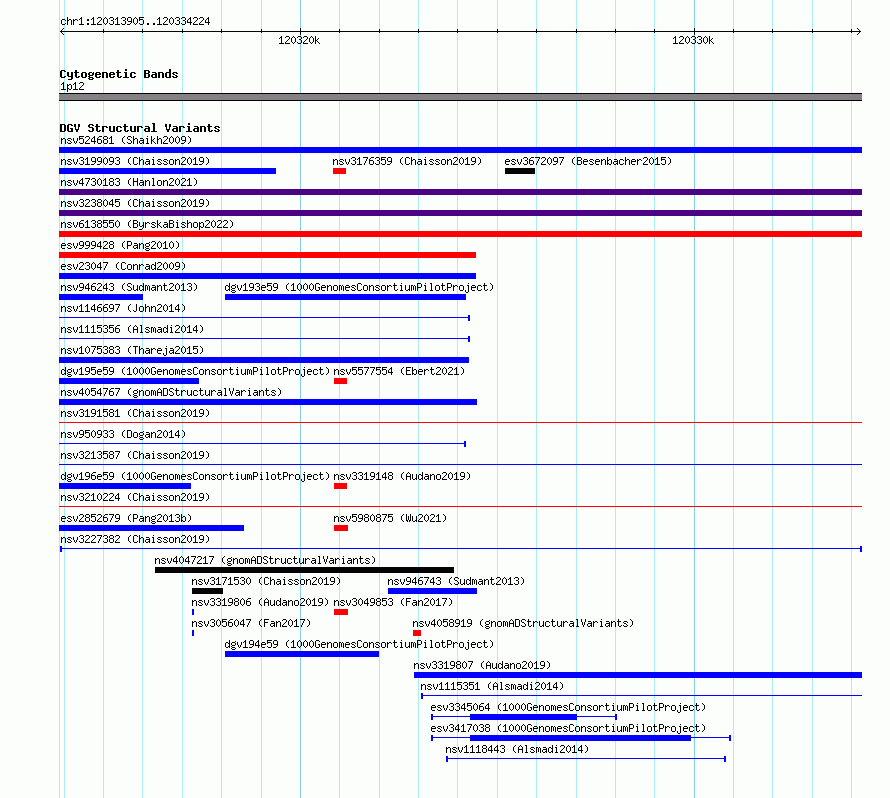Image resolution: width=890 pixels, height=798 pixels.
Task: Open nsv3213587 (Chaisson2019) label
Action: click(135, 455)
